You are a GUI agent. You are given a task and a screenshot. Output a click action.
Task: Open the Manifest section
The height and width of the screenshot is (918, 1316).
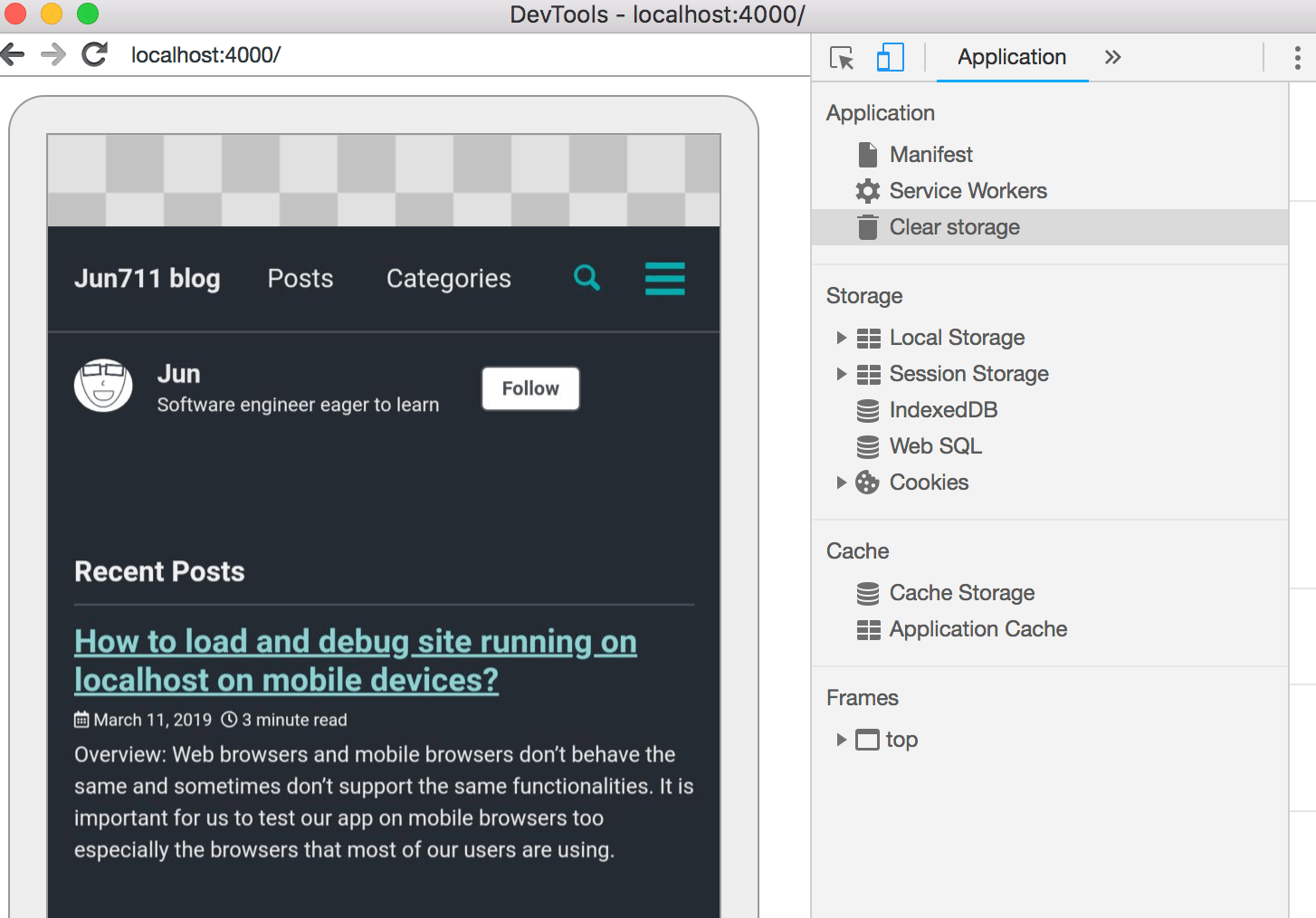tap(930, 154)
